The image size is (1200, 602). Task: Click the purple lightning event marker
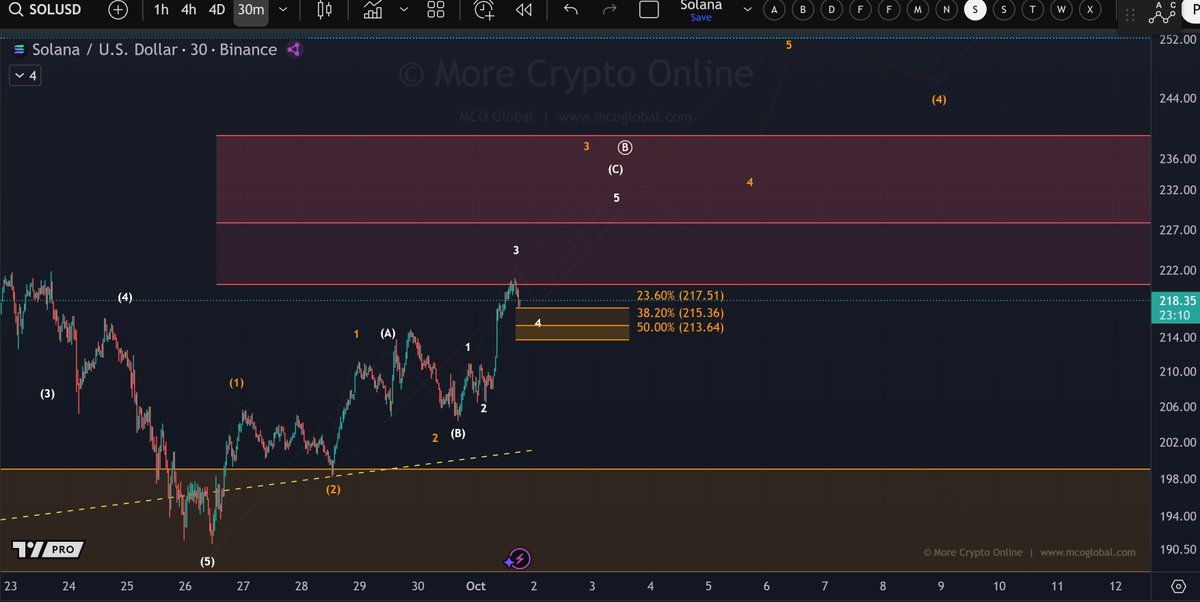pyautogui.click(x=518, y=559)
